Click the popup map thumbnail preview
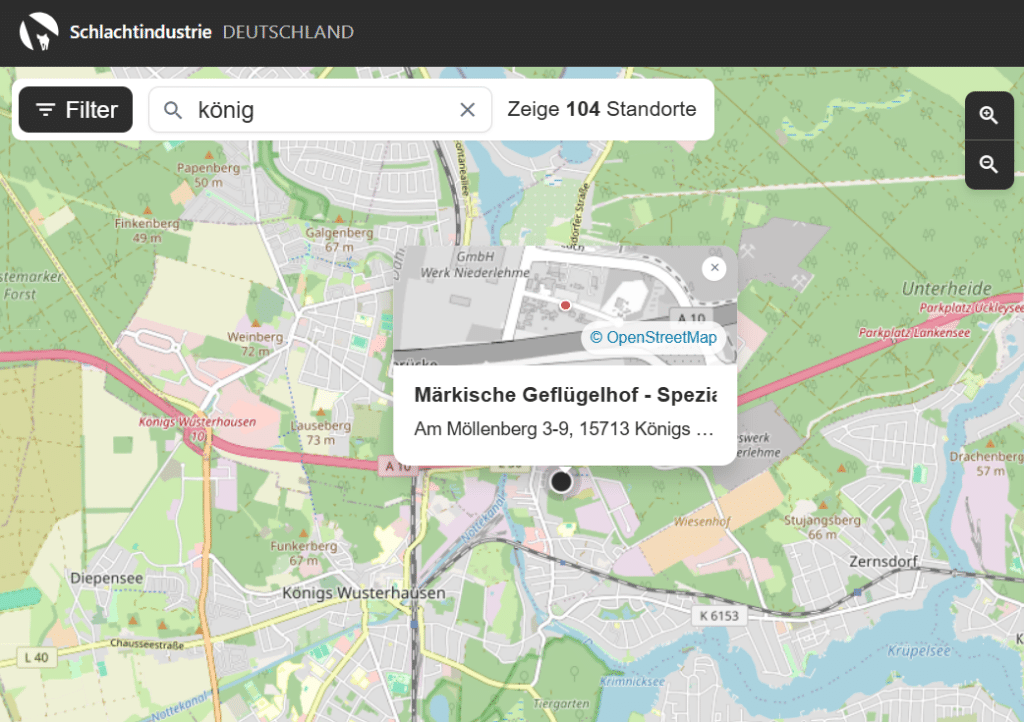The height and width of the screenshot is (722, 1024). pos(565,306)
